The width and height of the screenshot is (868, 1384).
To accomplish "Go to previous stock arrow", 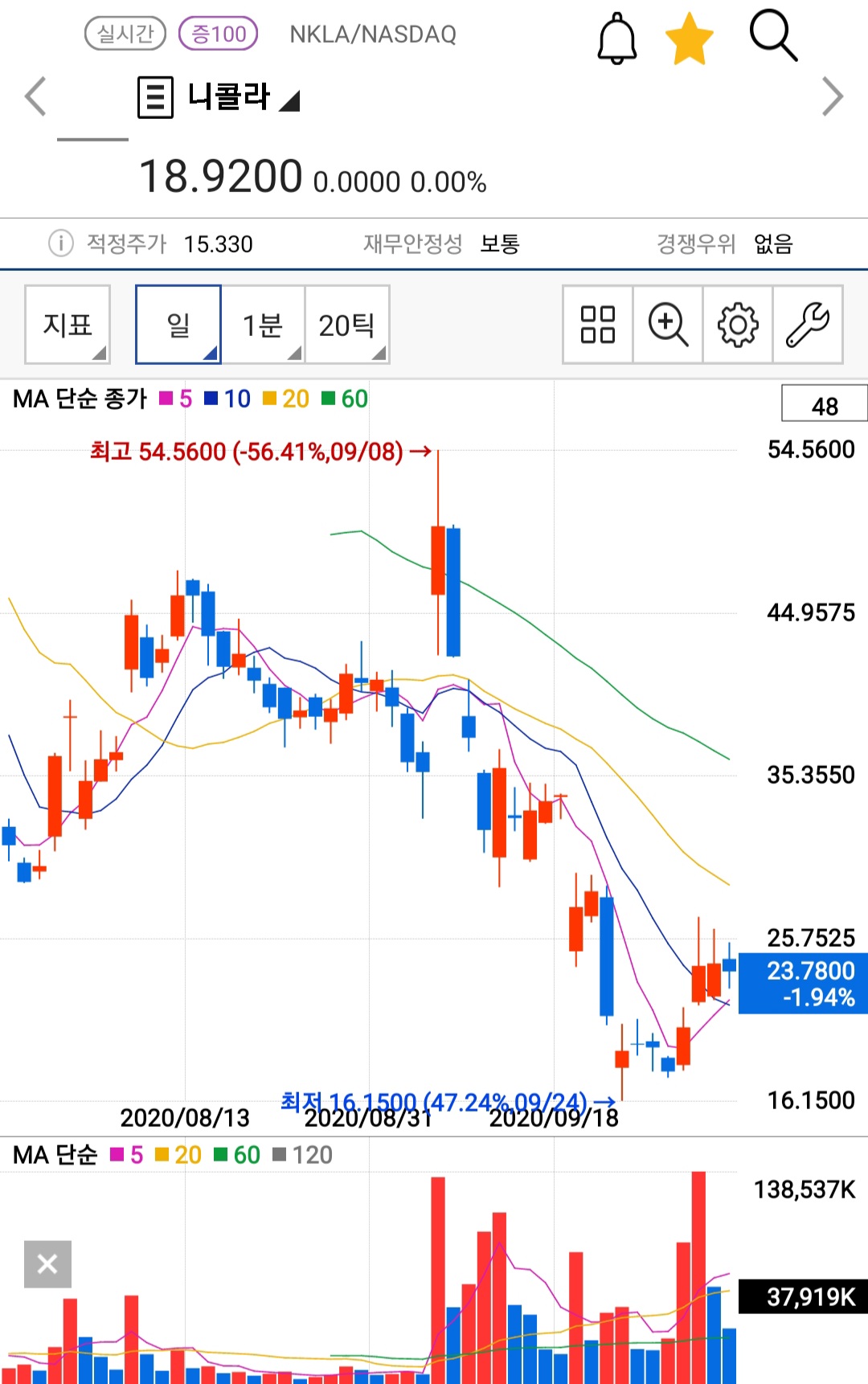I will 35,97.
